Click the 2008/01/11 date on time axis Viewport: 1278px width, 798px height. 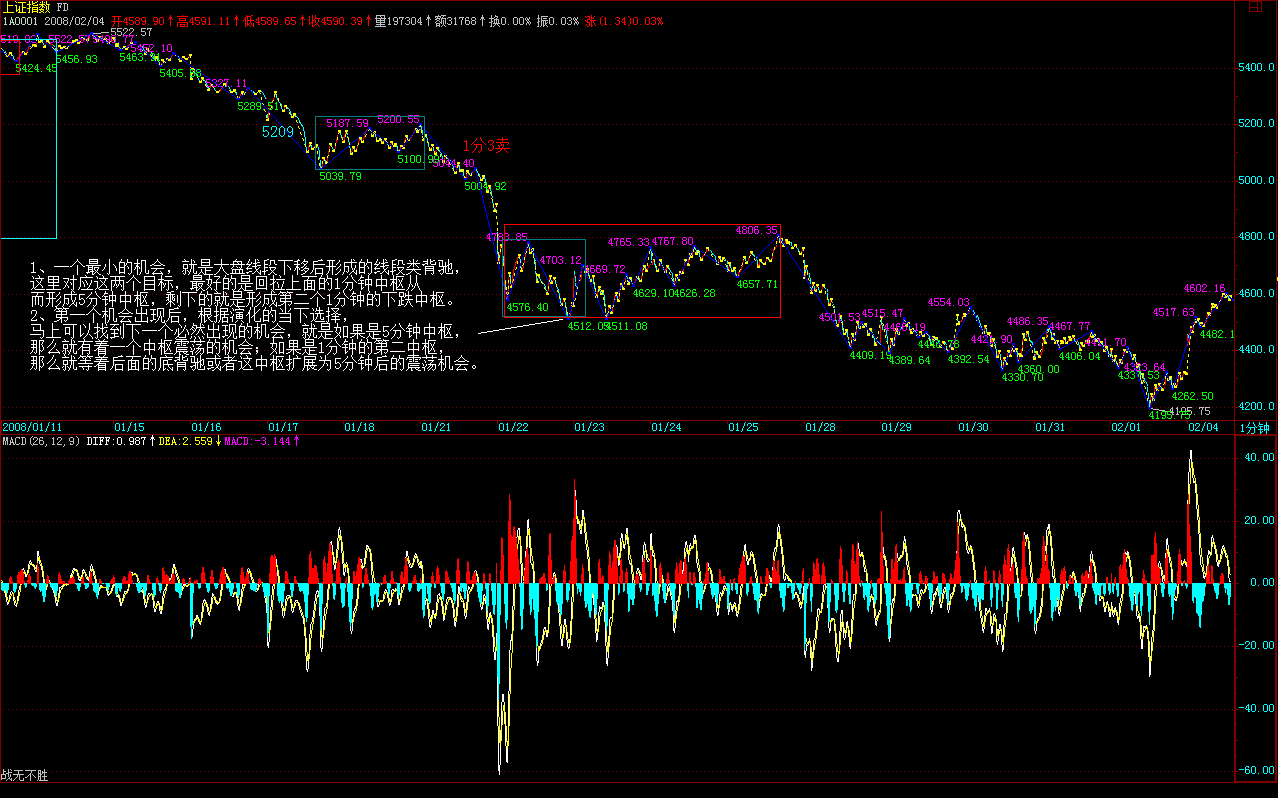(x=30, y=427)
